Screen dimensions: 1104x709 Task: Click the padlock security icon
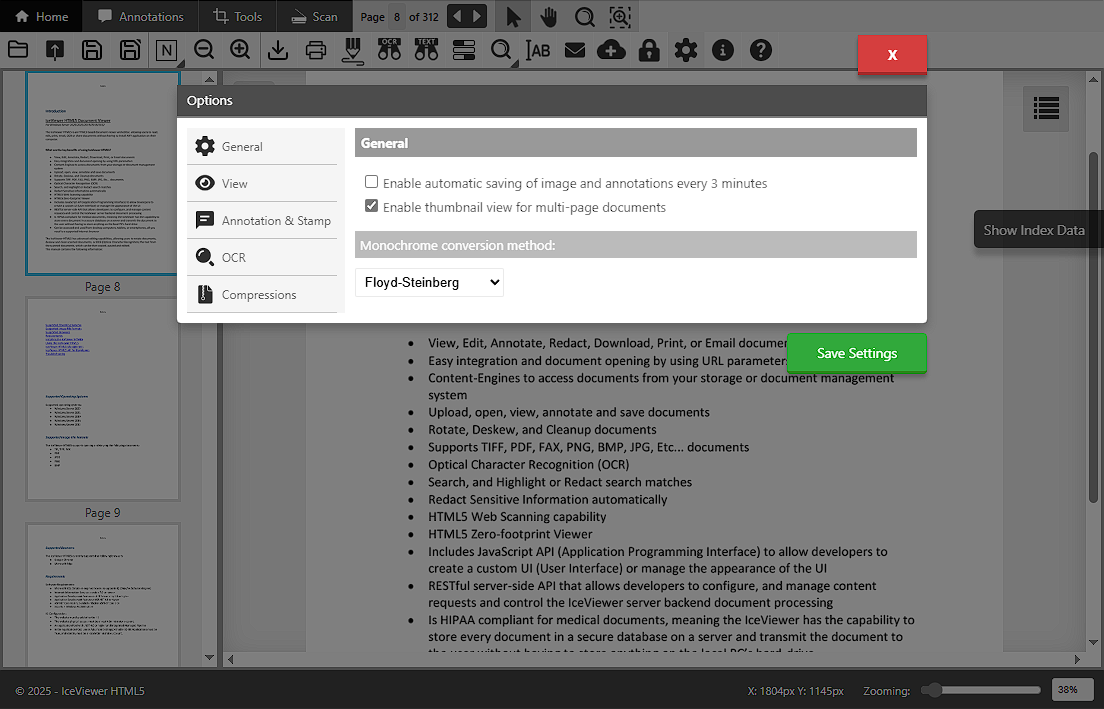click(649, 50)
